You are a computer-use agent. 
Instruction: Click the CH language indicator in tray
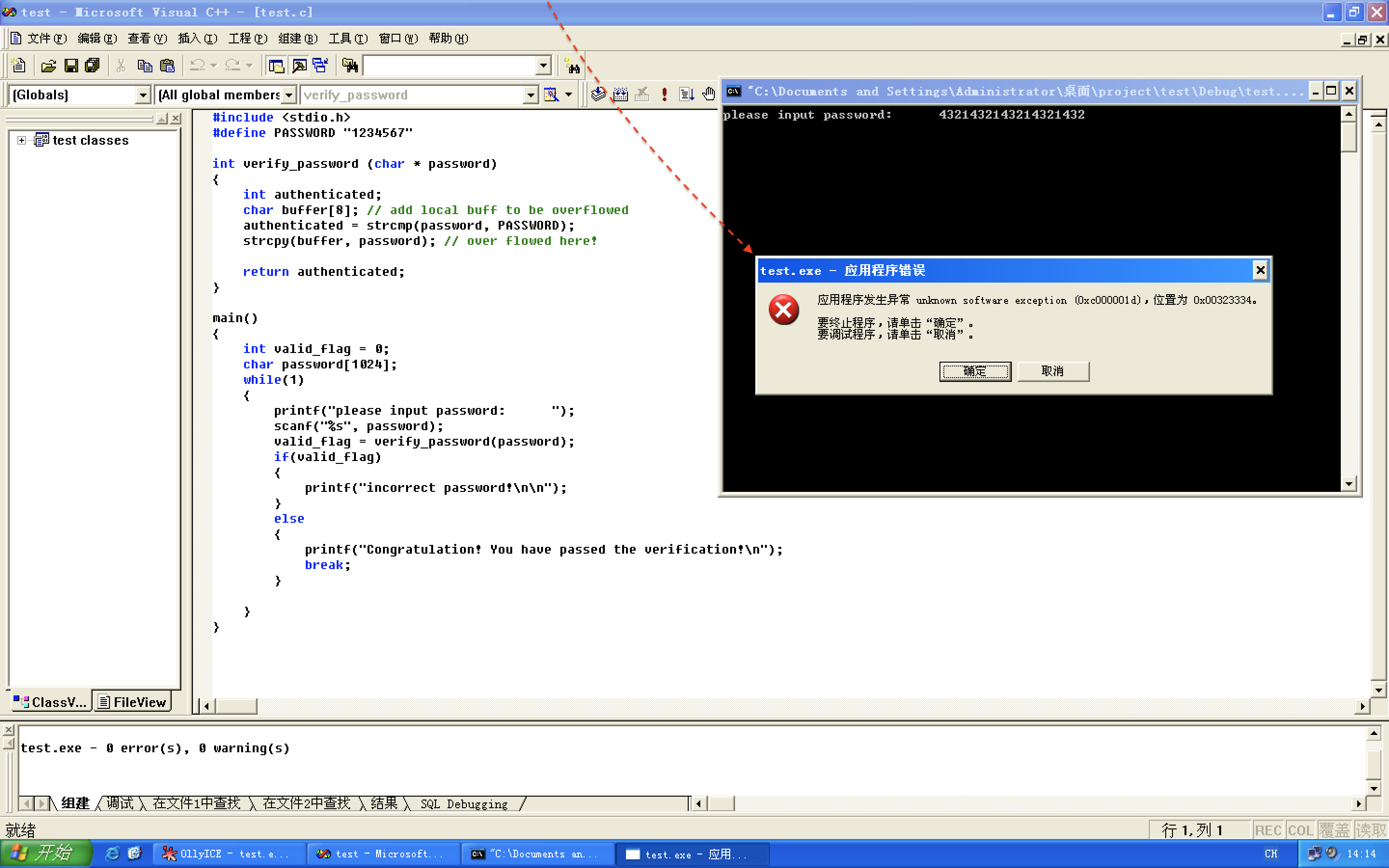[1271, 854]
